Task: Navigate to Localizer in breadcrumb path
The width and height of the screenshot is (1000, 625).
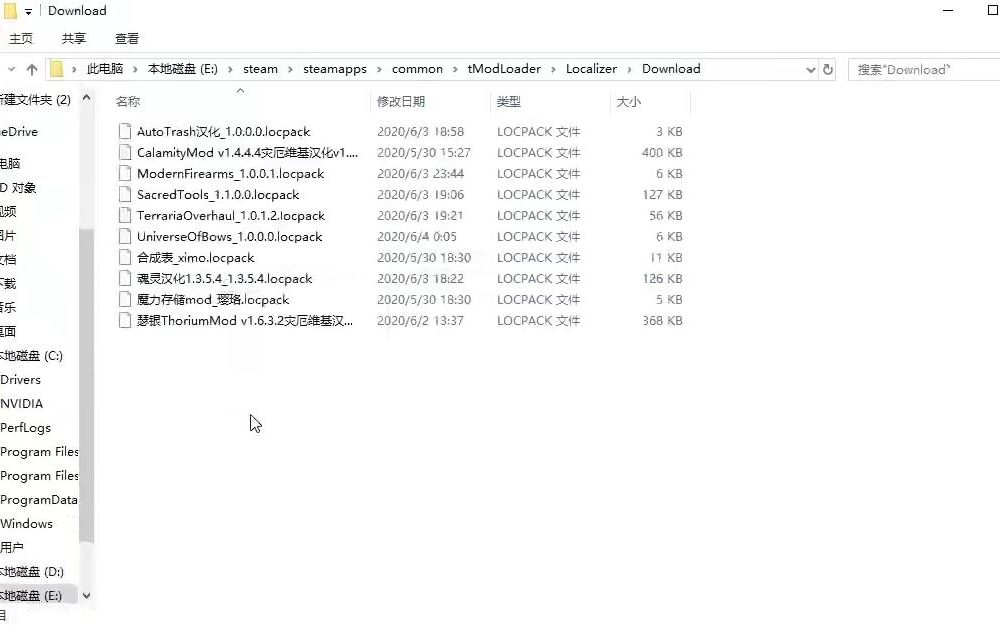Action: (x=591, y=69)
